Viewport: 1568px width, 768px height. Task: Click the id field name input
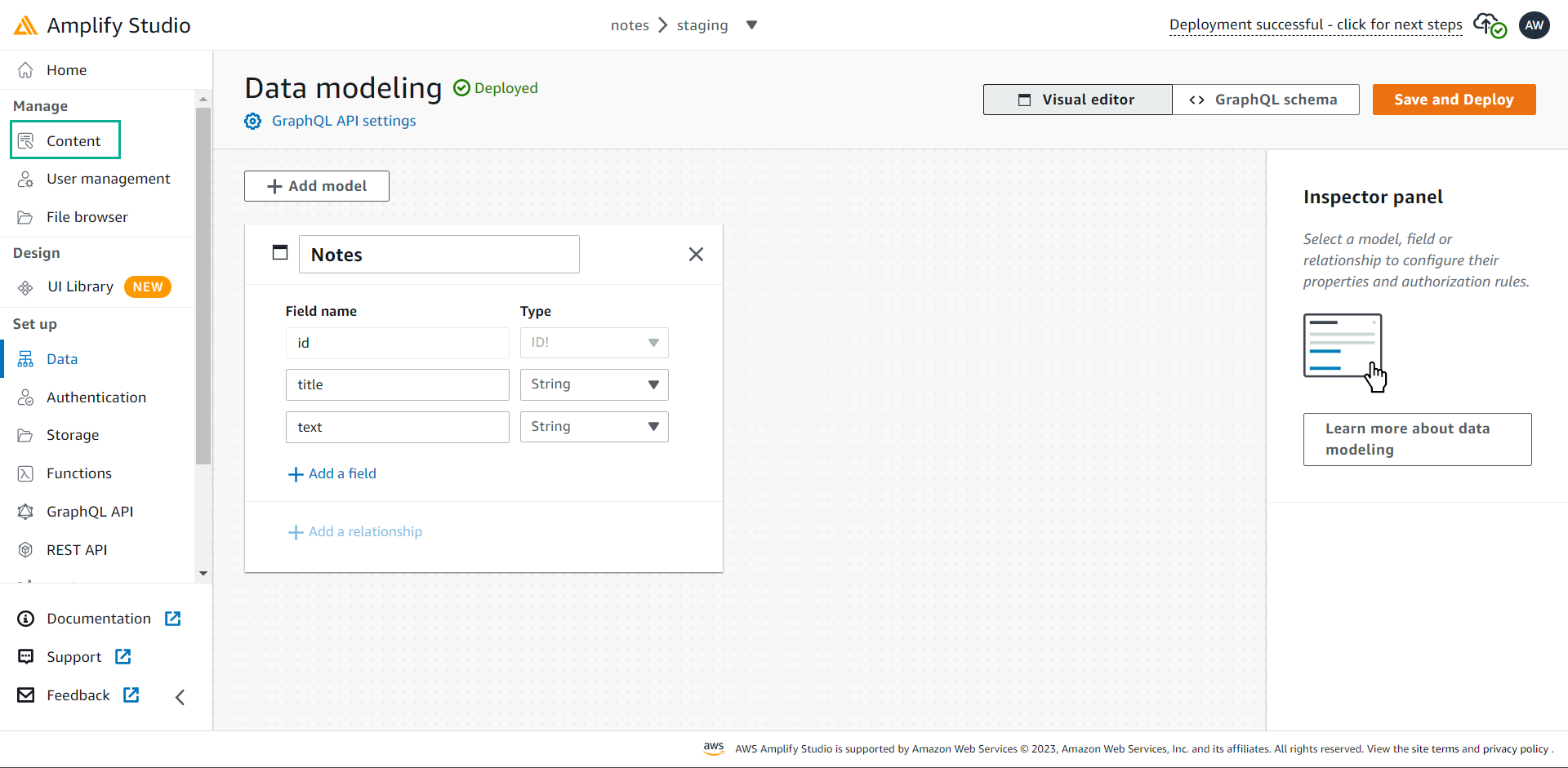tap(398, 343)
